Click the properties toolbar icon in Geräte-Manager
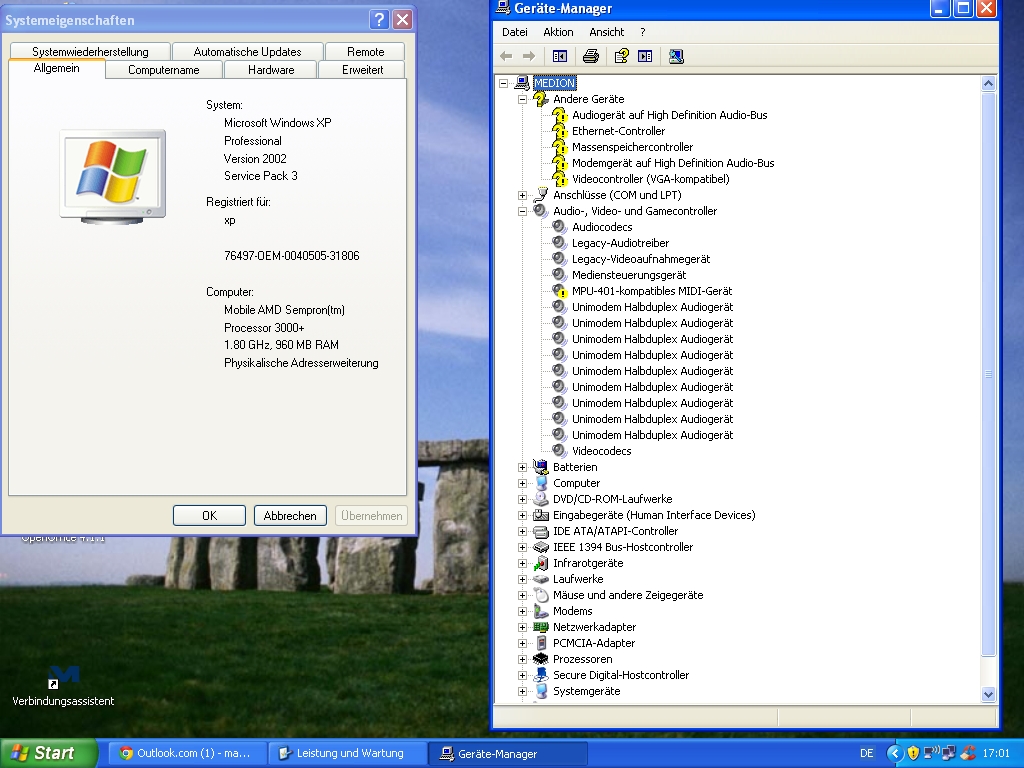Screen dimensions: 1024x768 tap(621, 56)
